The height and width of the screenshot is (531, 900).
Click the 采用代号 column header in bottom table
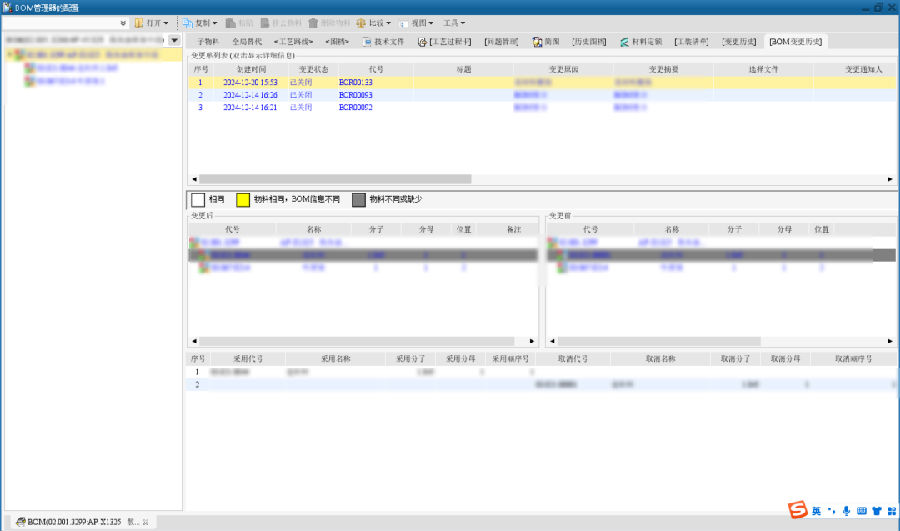[248, 359]
